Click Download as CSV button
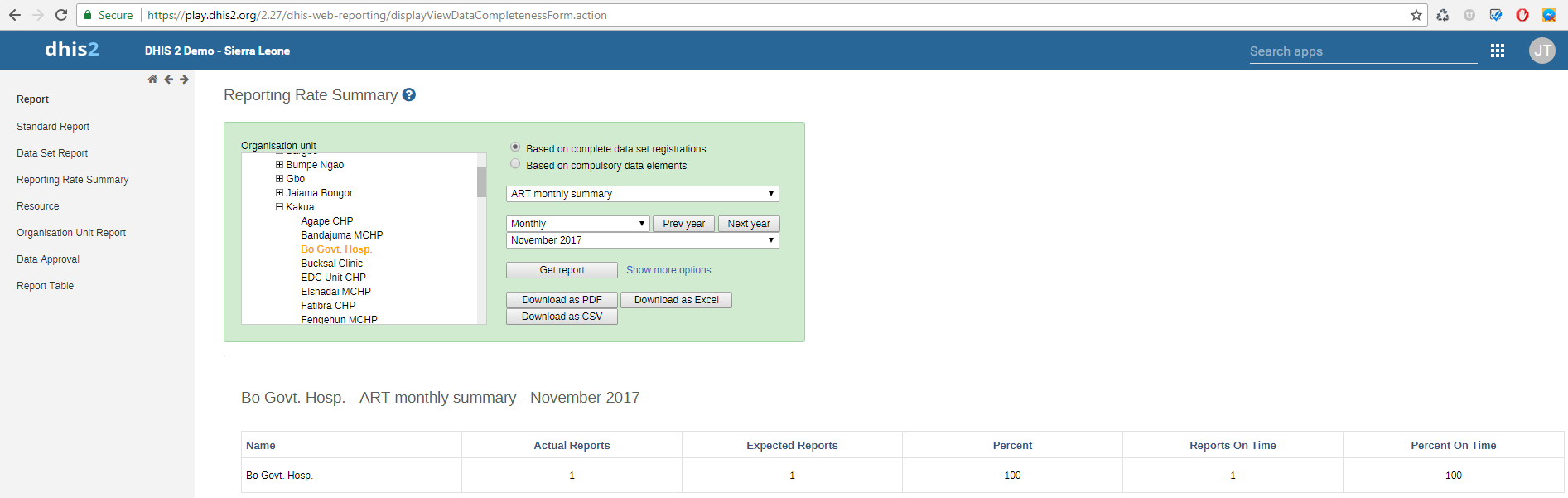1568x498 pixels. [562, 317]
